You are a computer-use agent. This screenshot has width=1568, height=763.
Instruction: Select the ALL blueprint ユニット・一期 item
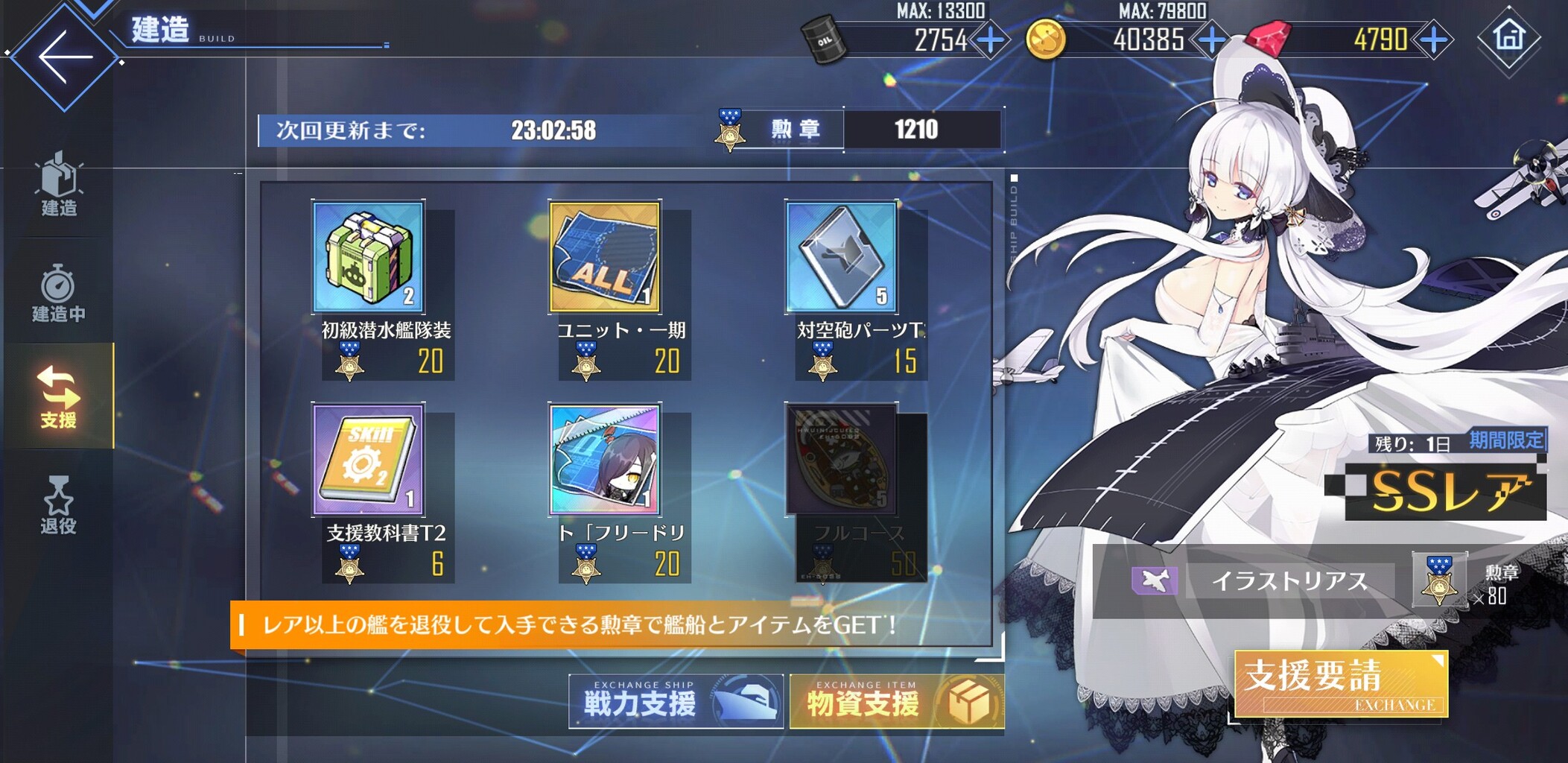click(605, 257)
